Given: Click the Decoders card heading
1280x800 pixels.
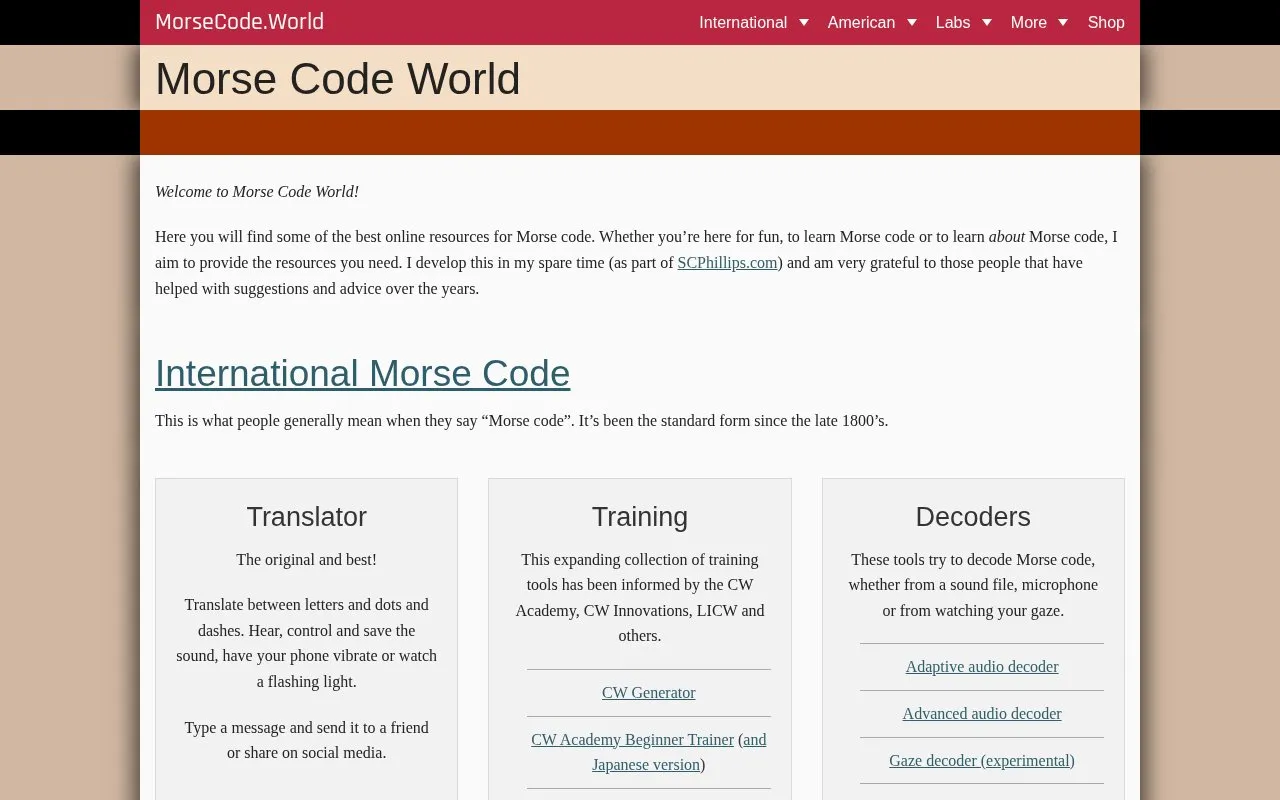Looking at the screenshot, I should 973,517.
